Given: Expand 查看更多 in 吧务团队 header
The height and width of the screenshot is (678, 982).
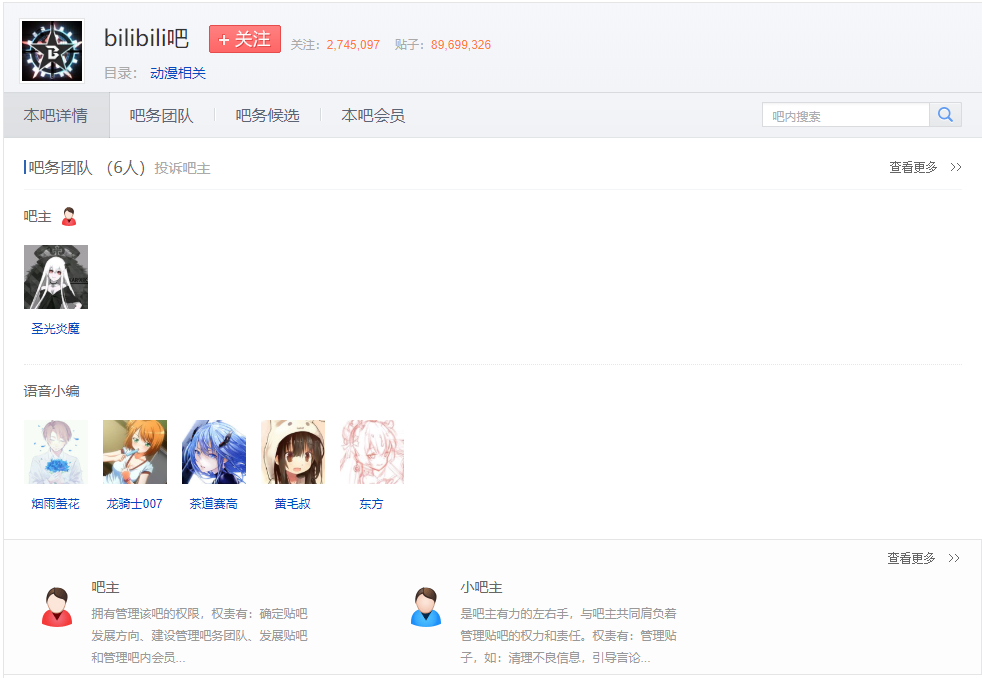Looking at the screenshot, I should pyautogui.click(x=925, y=168).
